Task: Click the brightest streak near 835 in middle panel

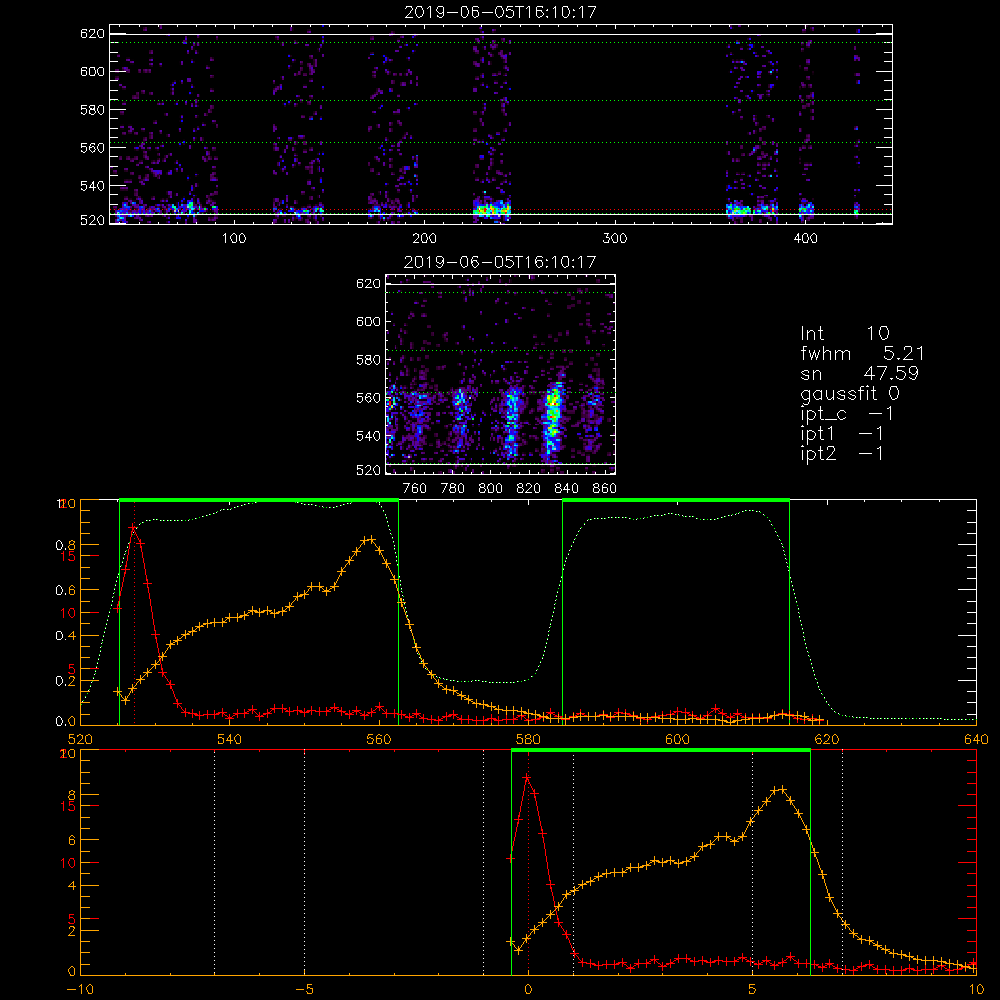Action: click(552, 415)
